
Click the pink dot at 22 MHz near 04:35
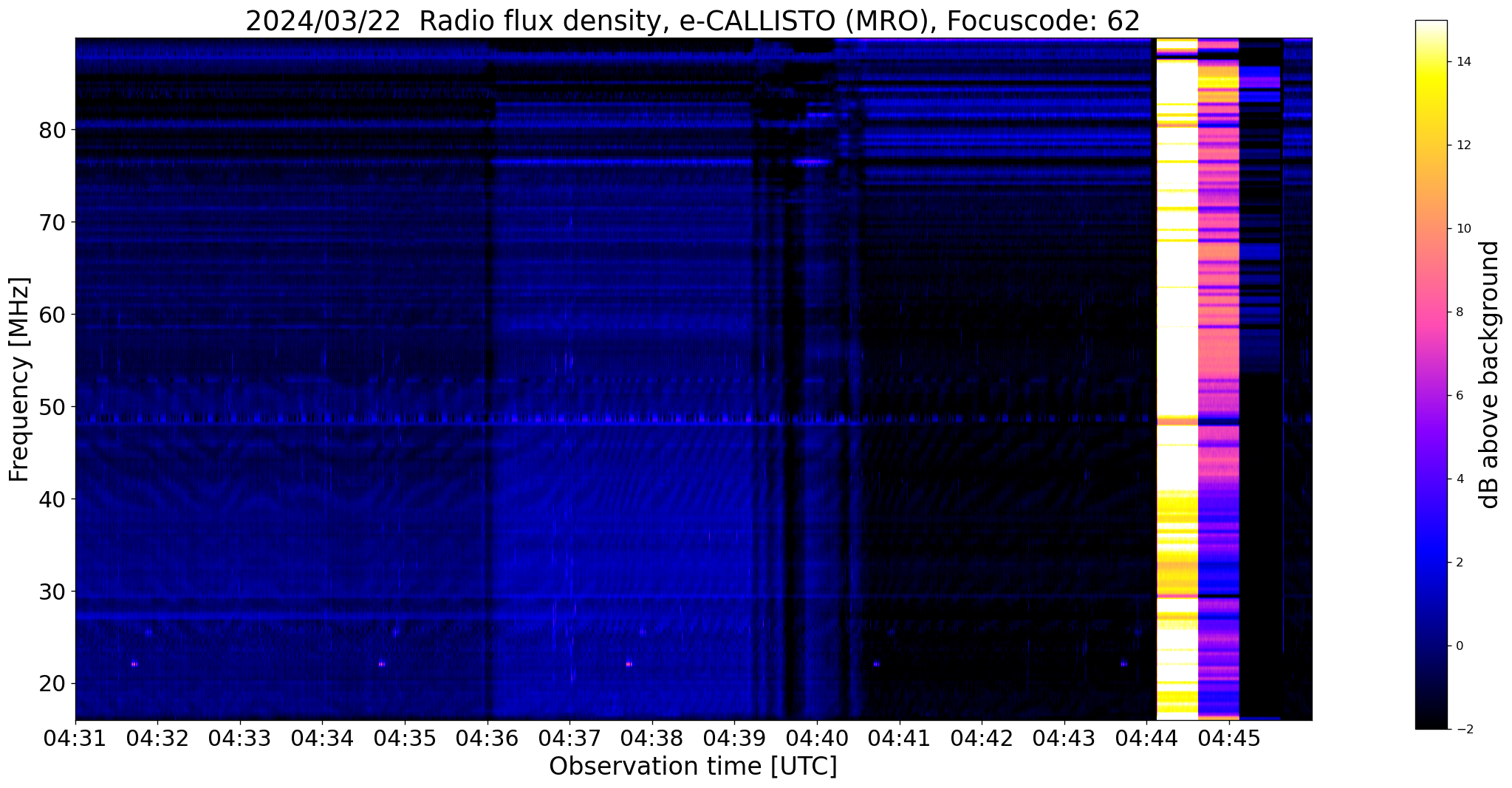[381, 664]
